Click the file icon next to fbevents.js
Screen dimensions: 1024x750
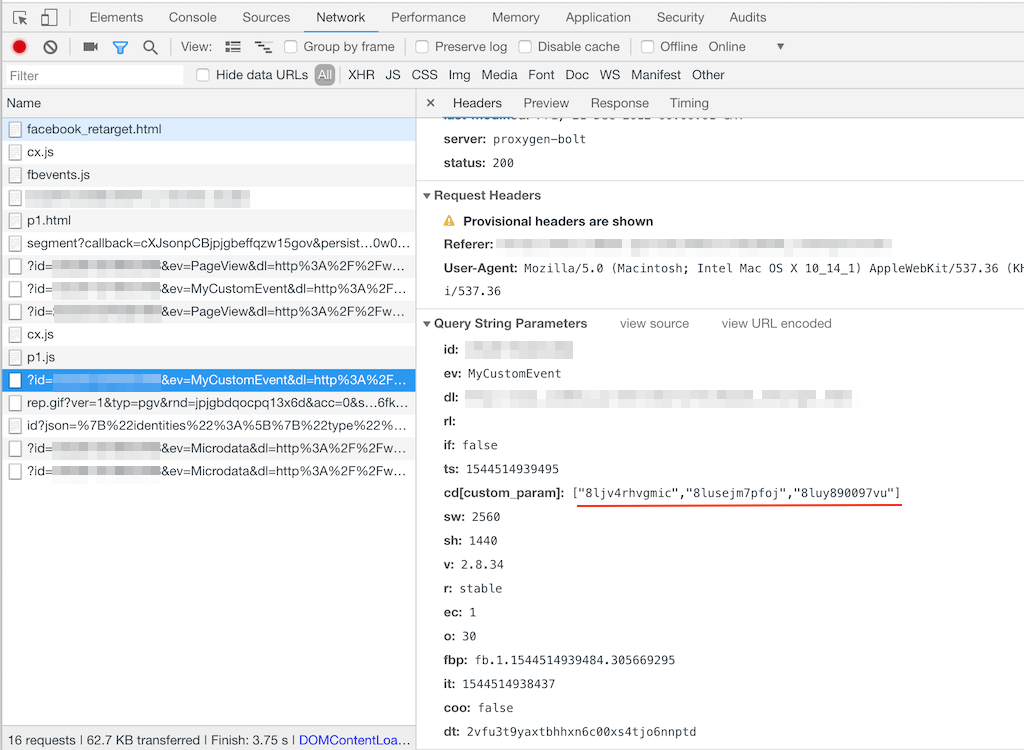pos(15,175)
